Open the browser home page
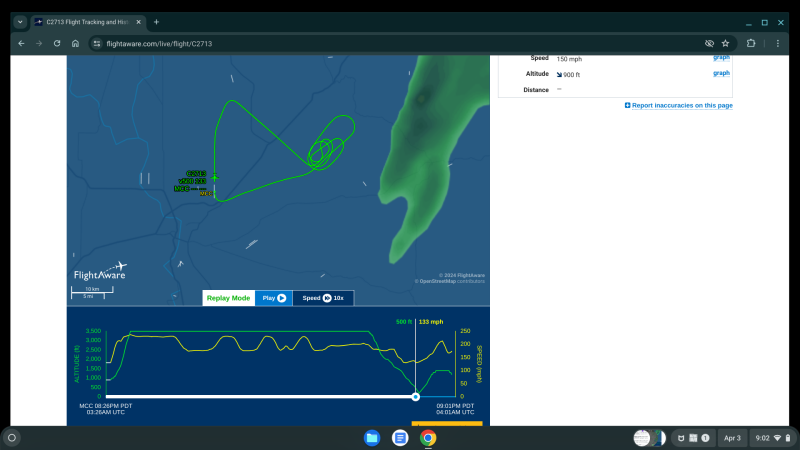The image size is (800, 450). point(76,43)
